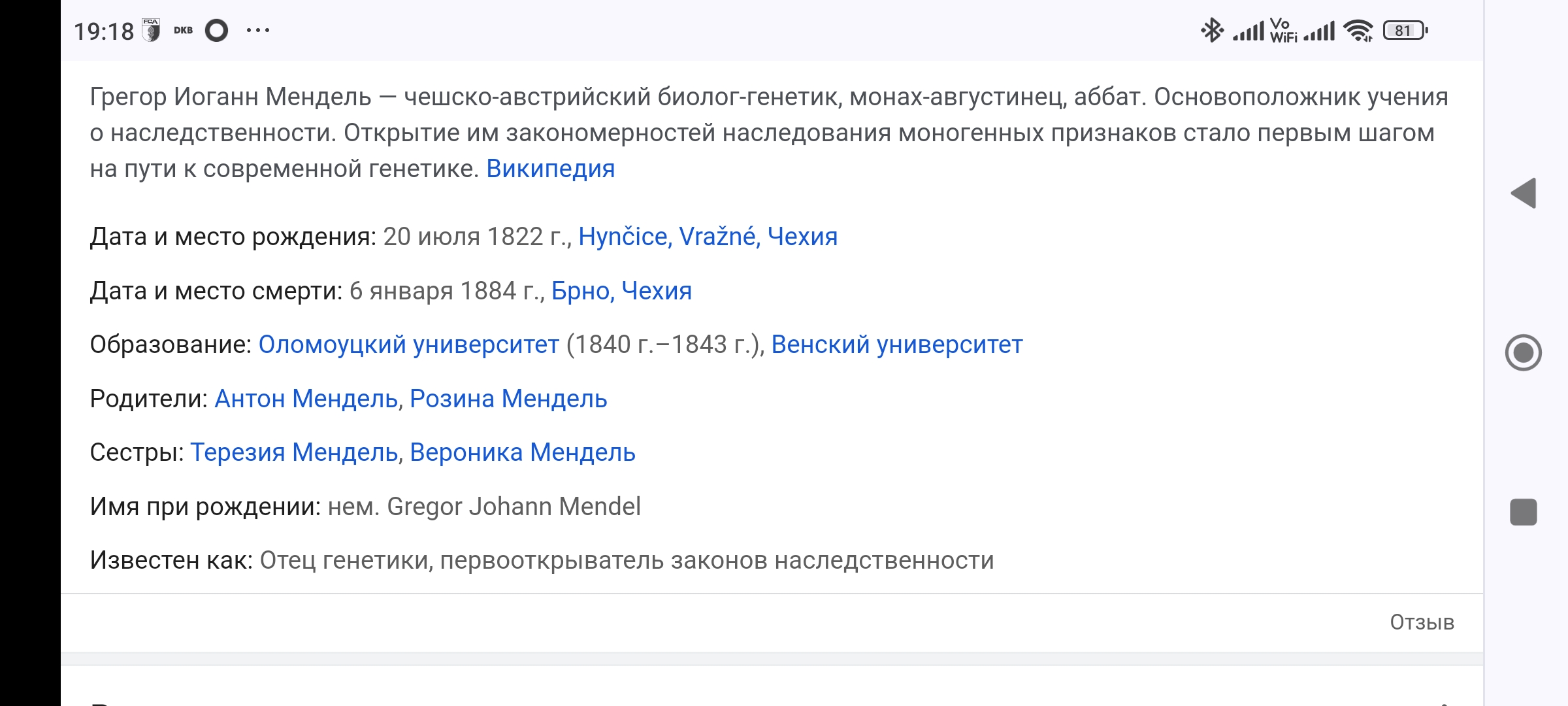
Task: Open the Терезия Мендель sister link
Action: [x=294, y=452]
